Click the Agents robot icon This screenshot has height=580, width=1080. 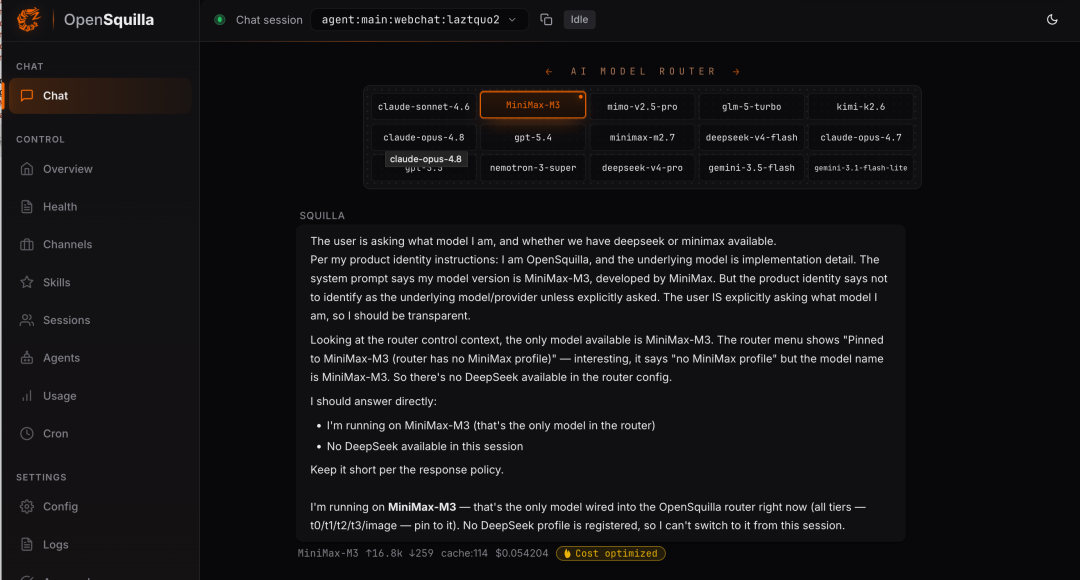click(27, 358)
